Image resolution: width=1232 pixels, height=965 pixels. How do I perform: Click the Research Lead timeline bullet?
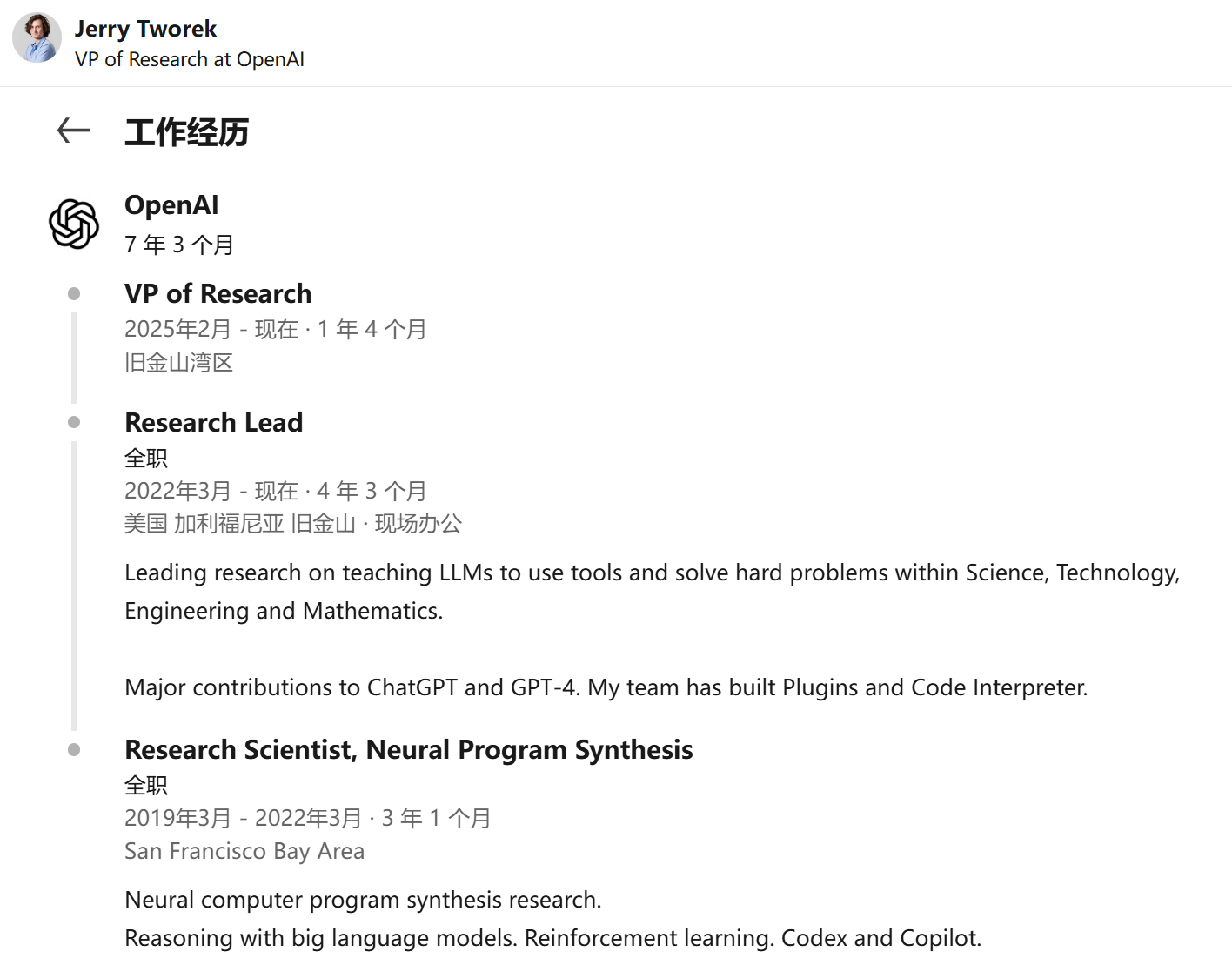pyautogui.click(x=74, y=422)
